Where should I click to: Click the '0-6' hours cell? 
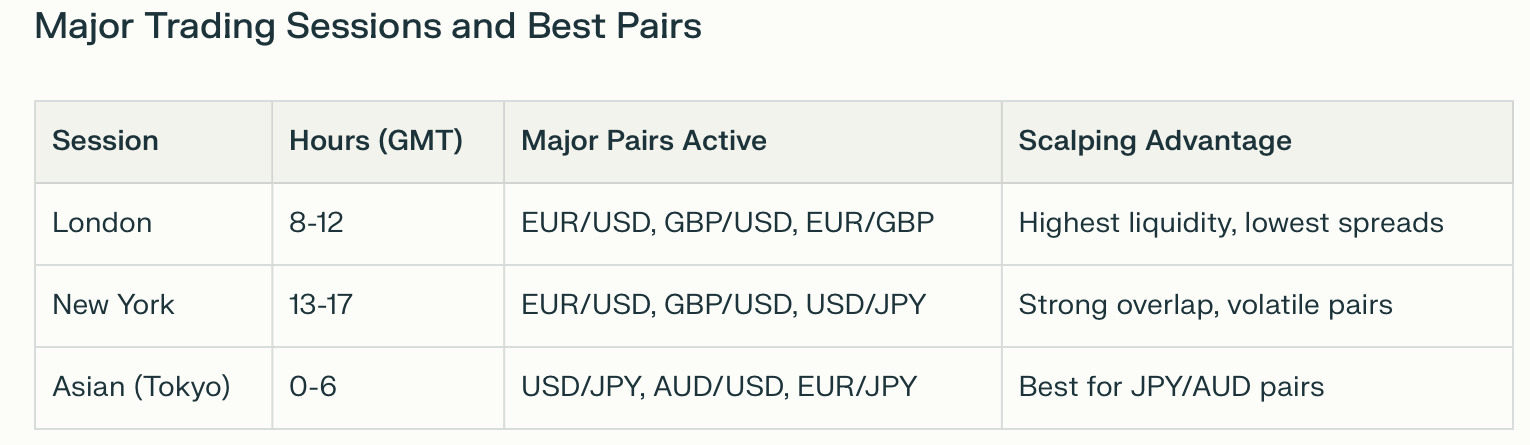point(313,386)
